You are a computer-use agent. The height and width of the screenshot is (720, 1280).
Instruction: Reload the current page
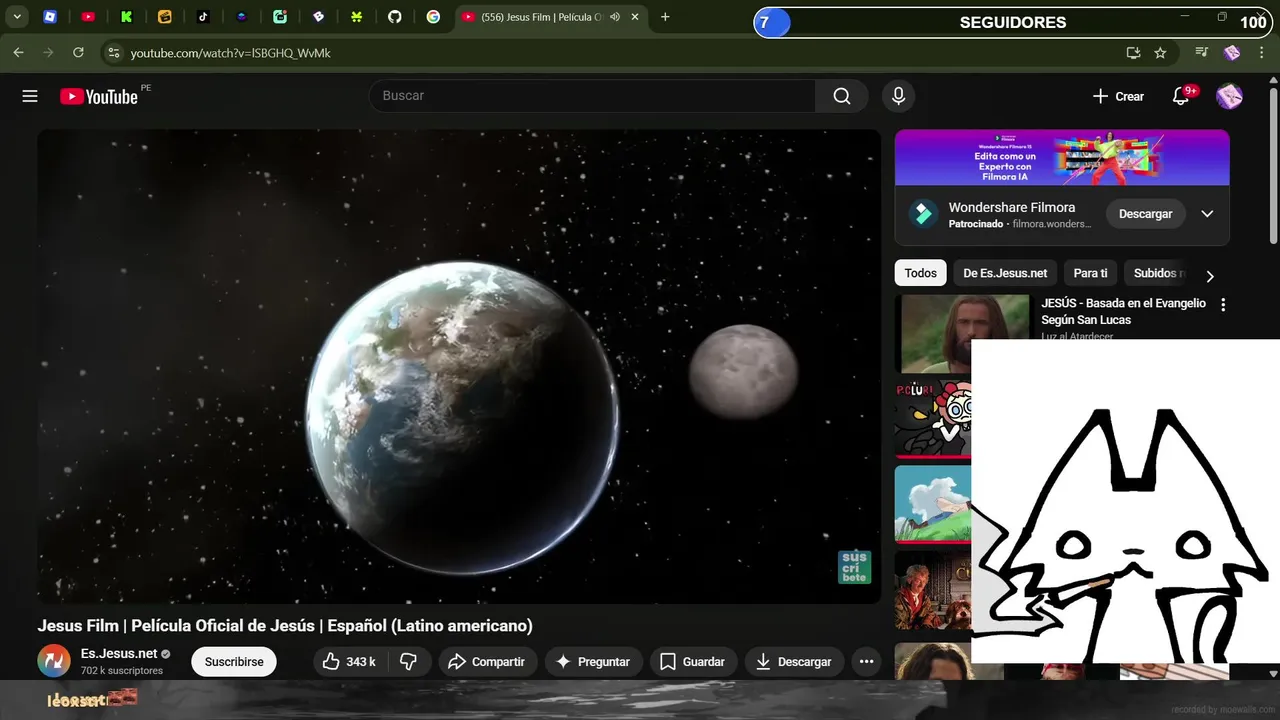pyautogui.click(x=78, y=52)
